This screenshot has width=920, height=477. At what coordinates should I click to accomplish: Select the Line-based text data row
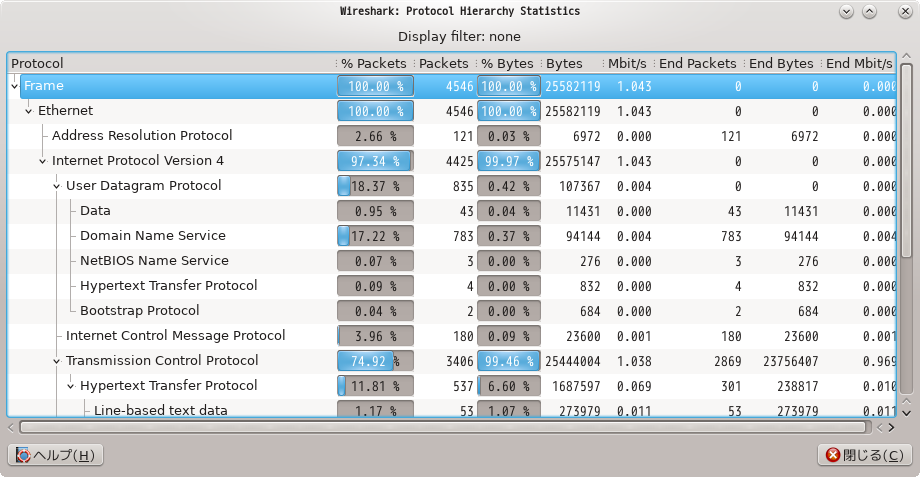(452, 410)
